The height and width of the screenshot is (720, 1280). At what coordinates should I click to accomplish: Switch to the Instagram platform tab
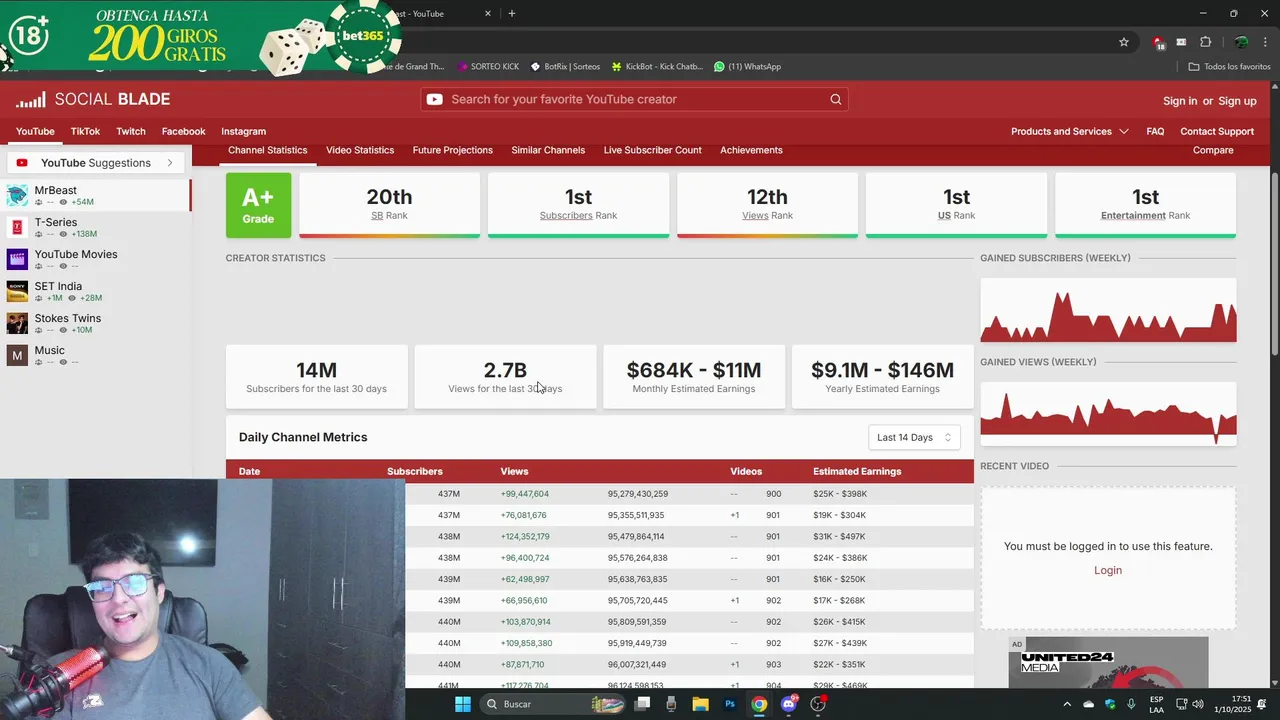tap(244, 131)
